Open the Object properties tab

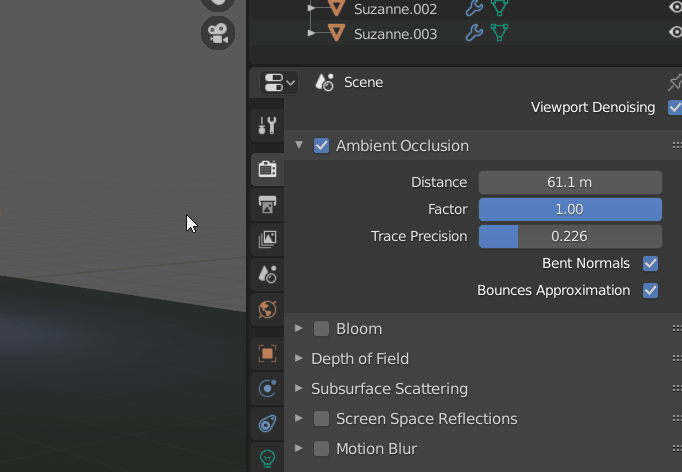pyautogui.click(x=267, y=353)
